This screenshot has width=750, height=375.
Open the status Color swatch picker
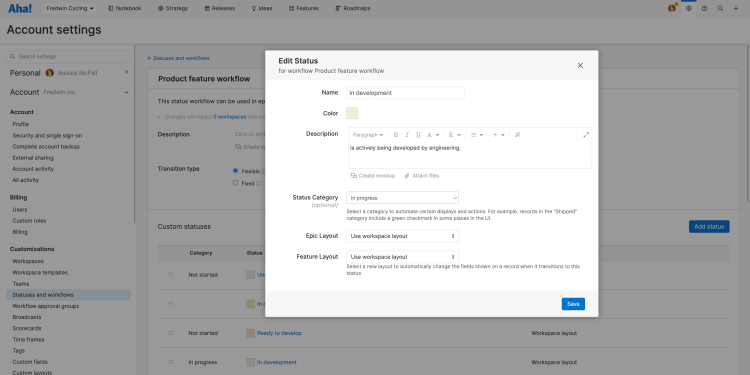click(x=352, y=113)
